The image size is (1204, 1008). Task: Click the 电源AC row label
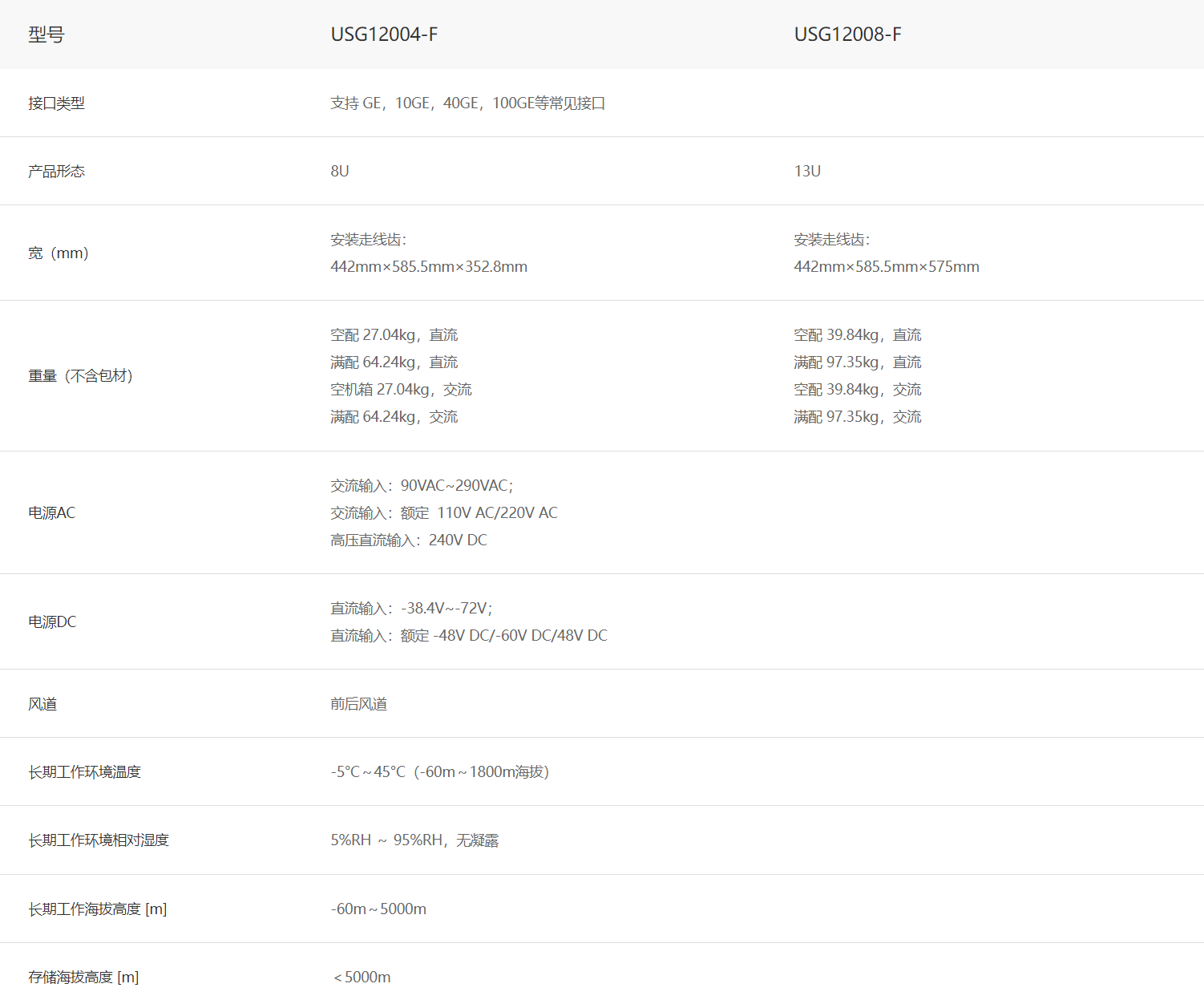(x=52, y=513)
